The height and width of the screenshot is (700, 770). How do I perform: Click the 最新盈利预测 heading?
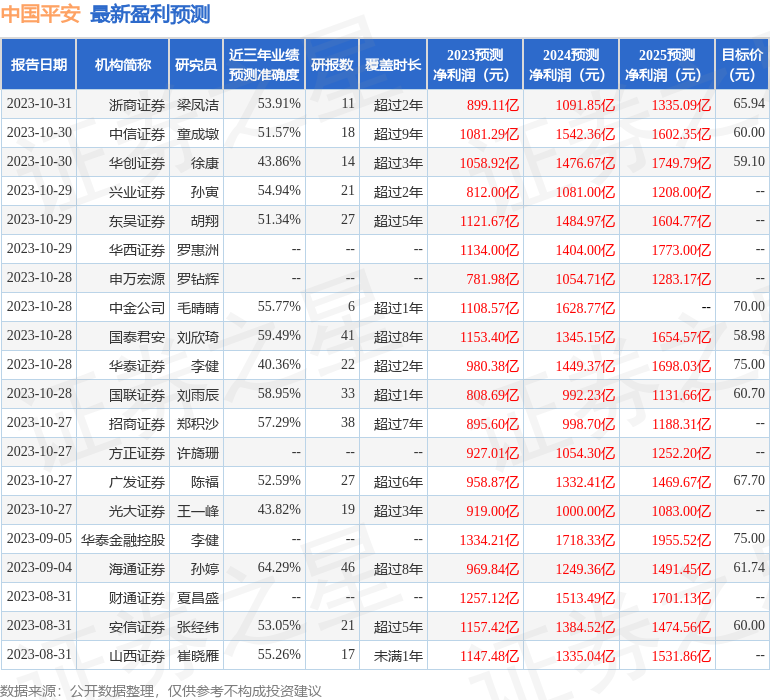(150, 14)
